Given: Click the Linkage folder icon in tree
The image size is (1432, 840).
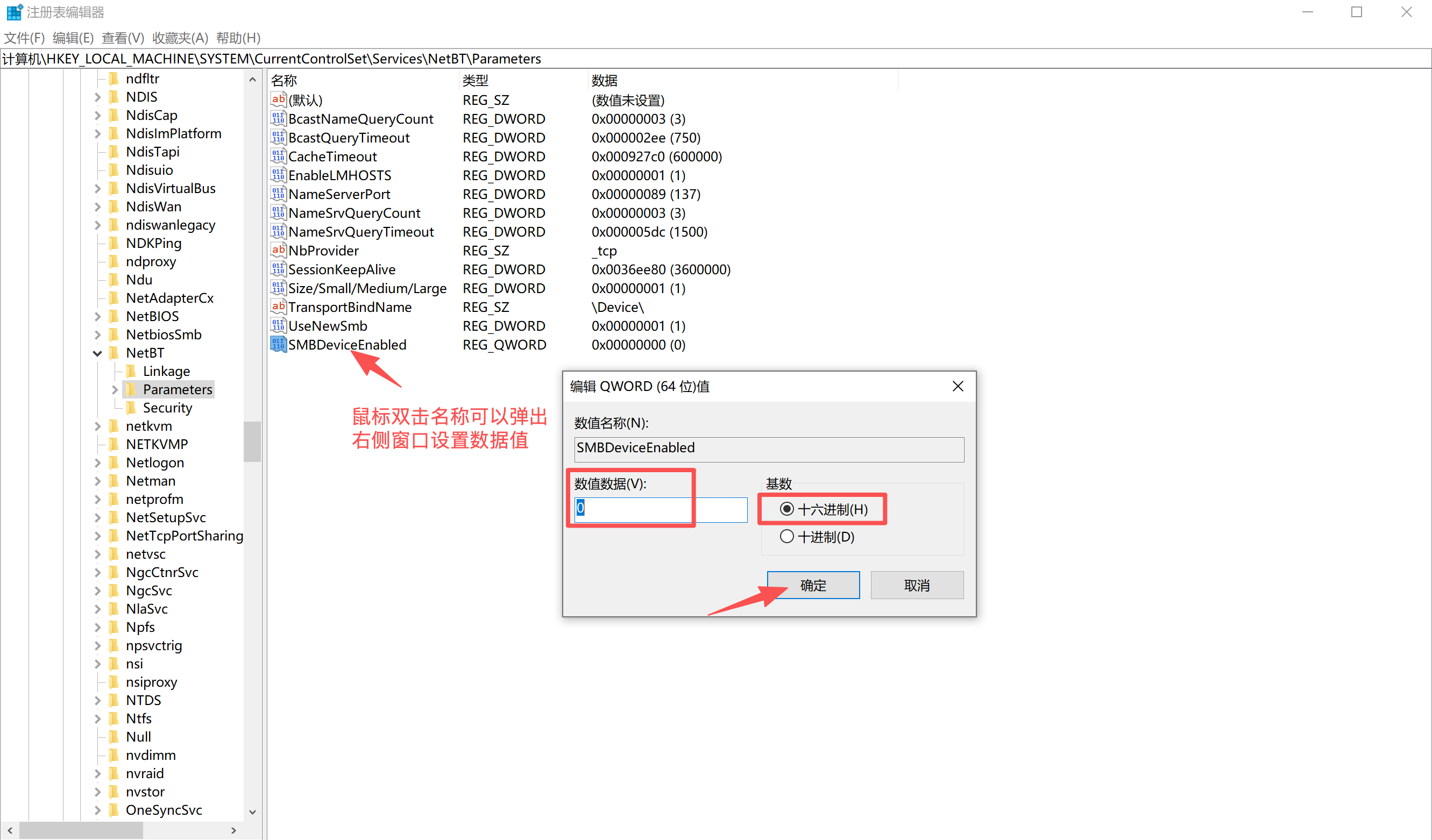Looking at the screenshot, I should 131,371.
